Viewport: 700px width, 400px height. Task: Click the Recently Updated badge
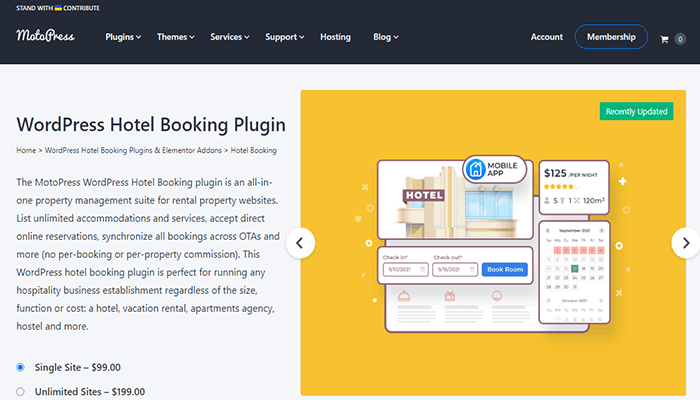(x=635, y=112)
